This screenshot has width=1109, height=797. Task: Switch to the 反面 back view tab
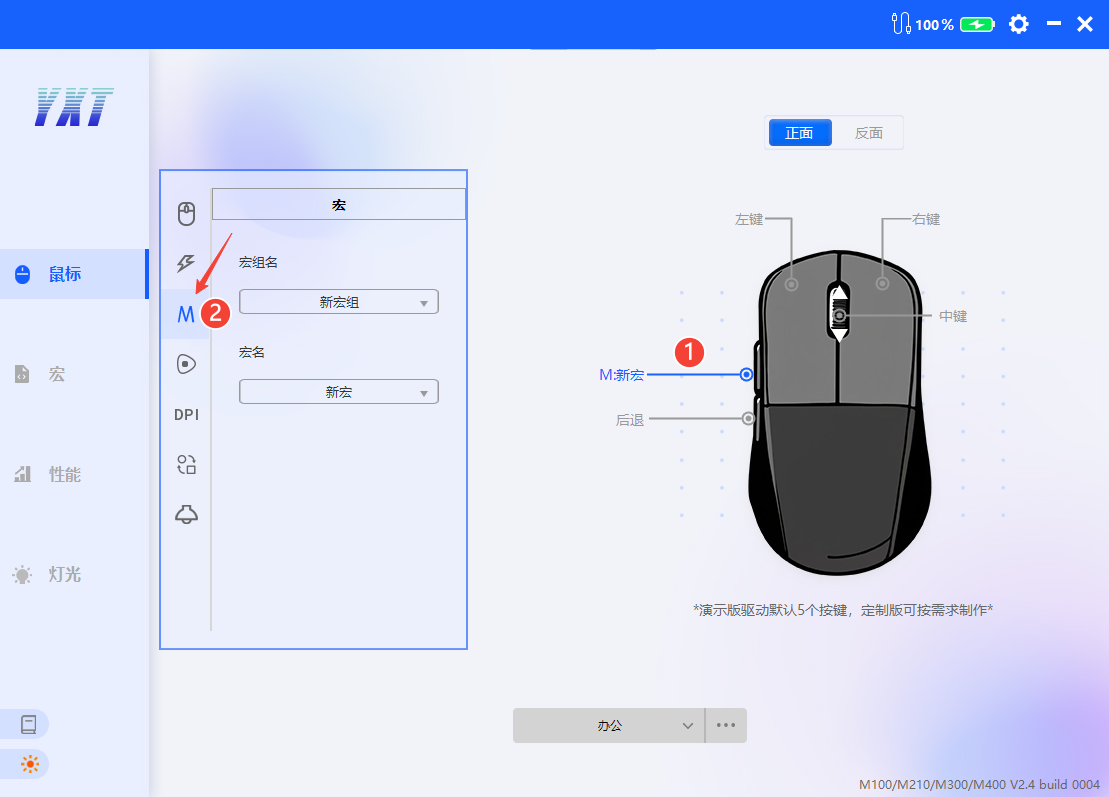(868, 133)
